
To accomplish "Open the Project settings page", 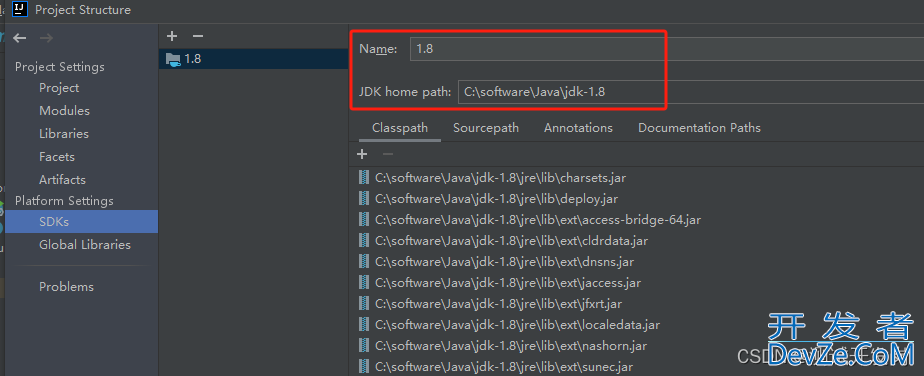I will point(59,88).
